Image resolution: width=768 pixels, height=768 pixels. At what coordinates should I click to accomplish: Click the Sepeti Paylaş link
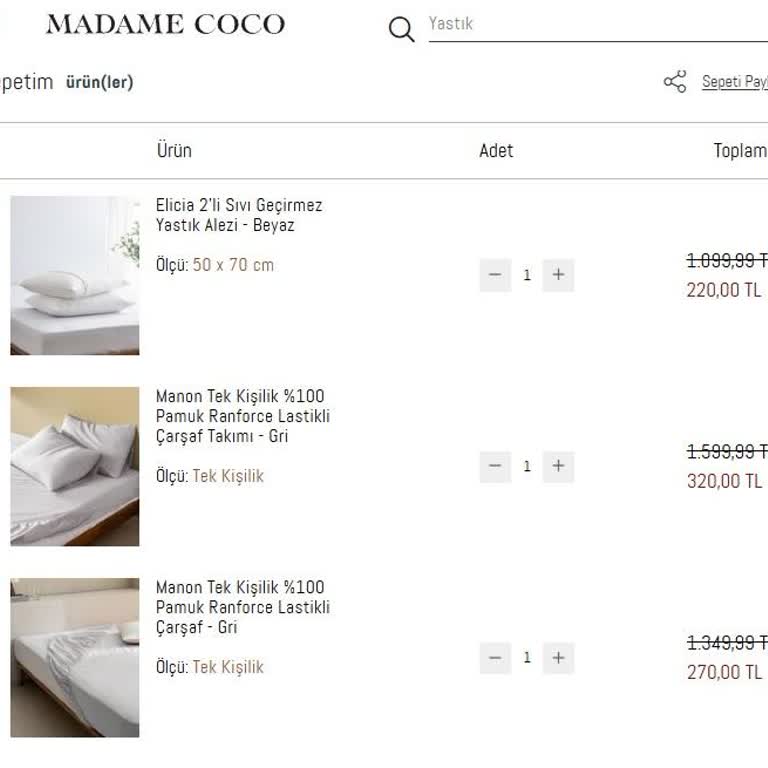[734, 82]
